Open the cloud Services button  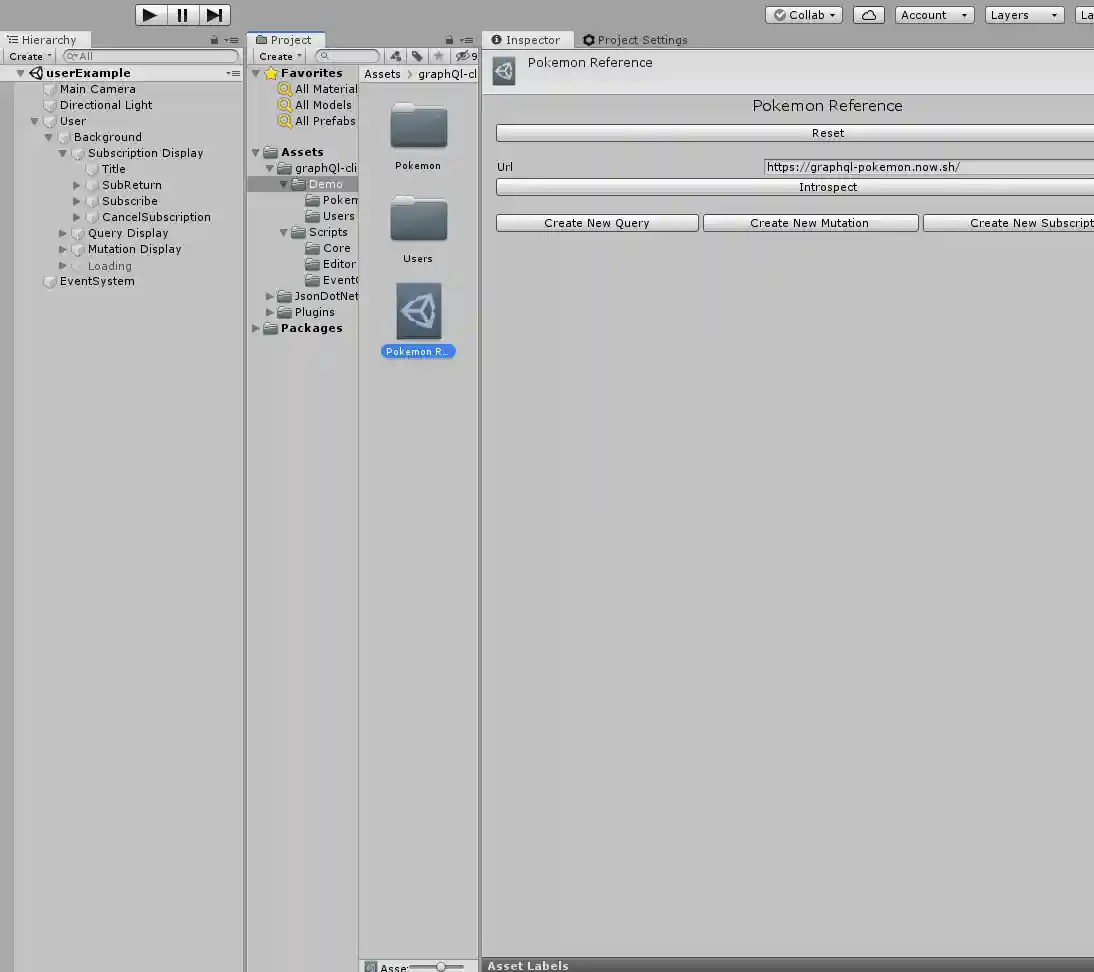(869, 15)
